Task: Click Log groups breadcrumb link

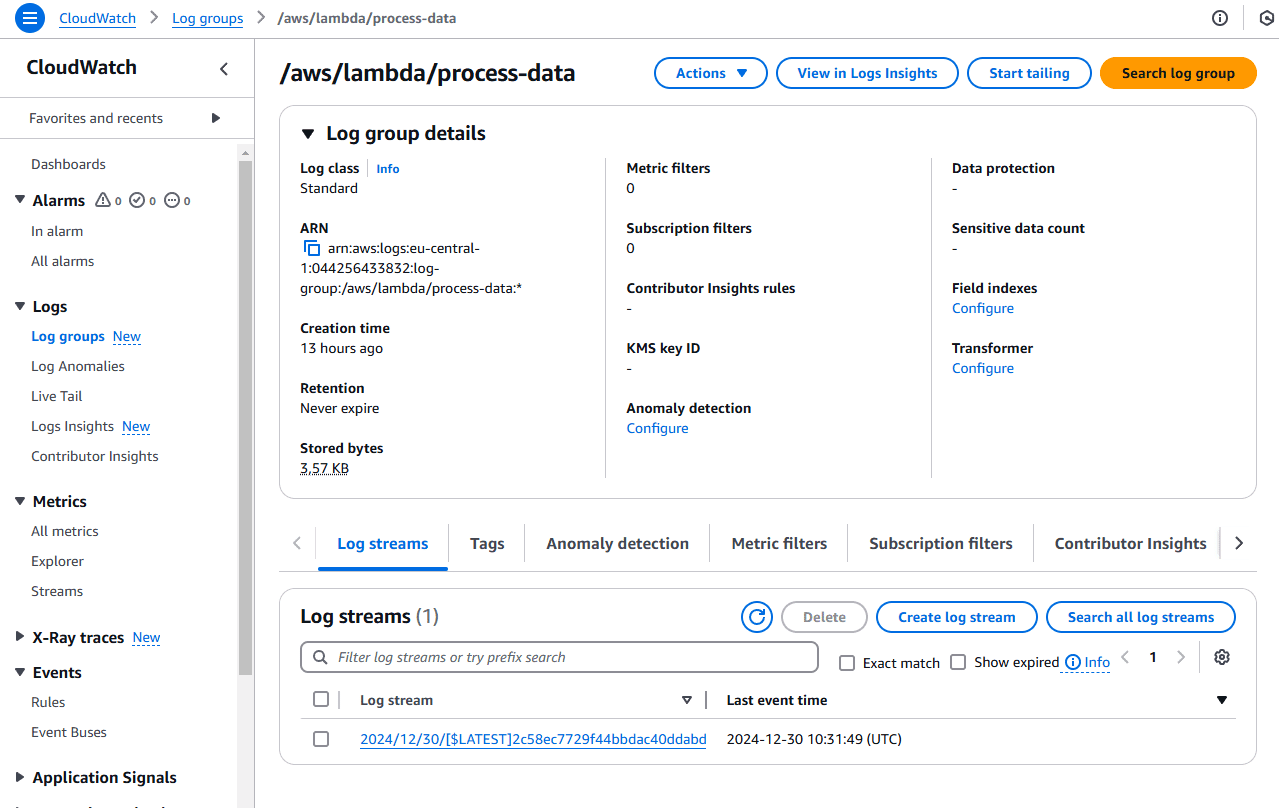Action: point(208,18)
